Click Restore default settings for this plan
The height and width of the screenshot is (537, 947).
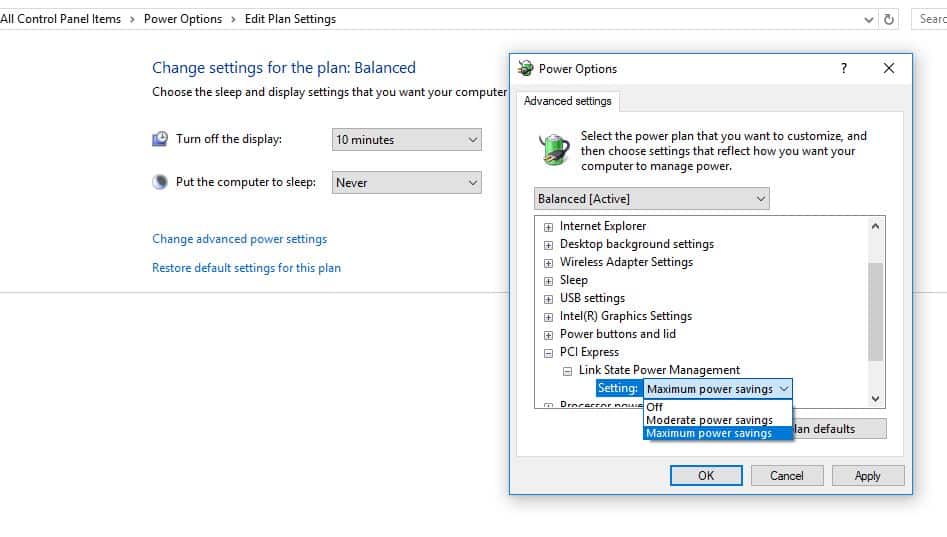[x=246, y=268]
